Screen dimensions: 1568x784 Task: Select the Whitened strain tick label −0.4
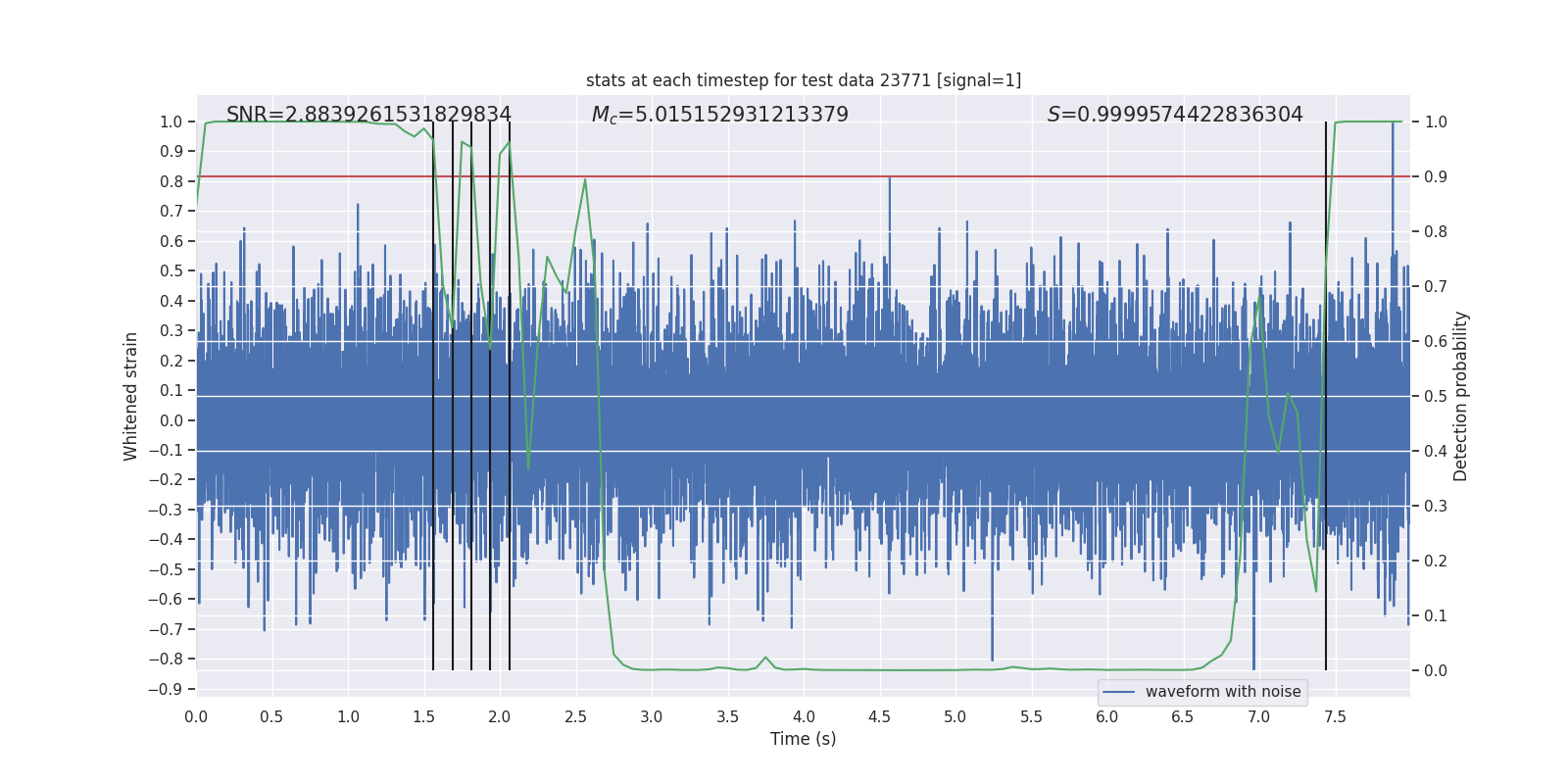point(166,539)
